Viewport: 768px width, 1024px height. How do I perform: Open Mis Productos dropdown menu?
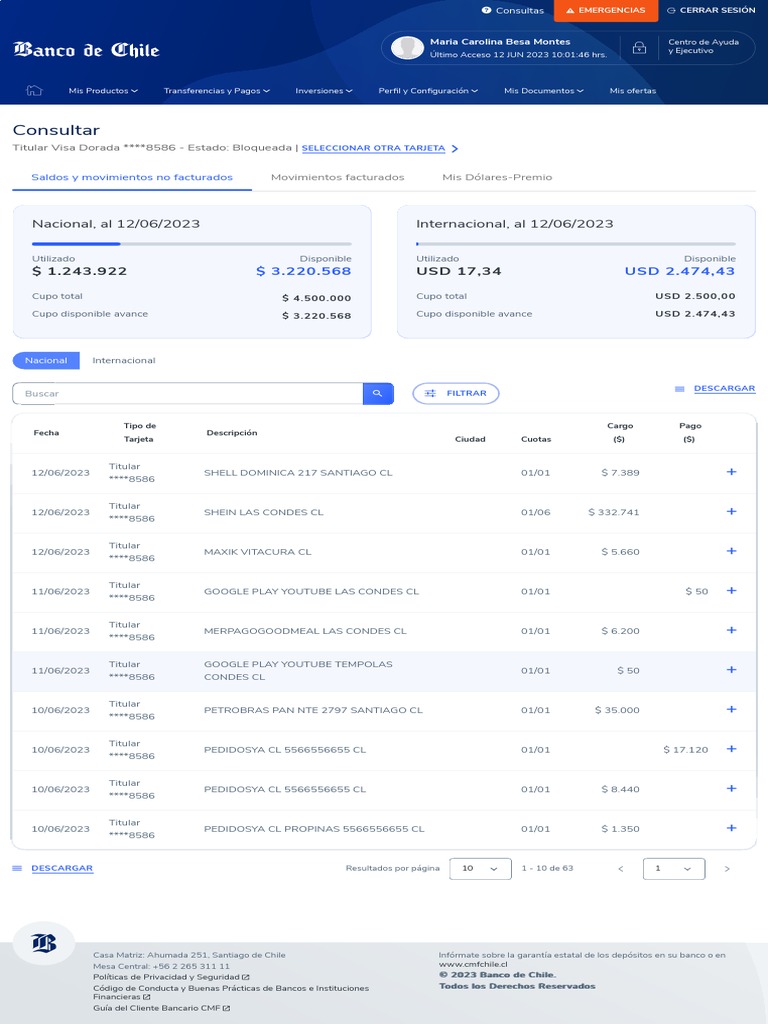[x=103, y=91]
